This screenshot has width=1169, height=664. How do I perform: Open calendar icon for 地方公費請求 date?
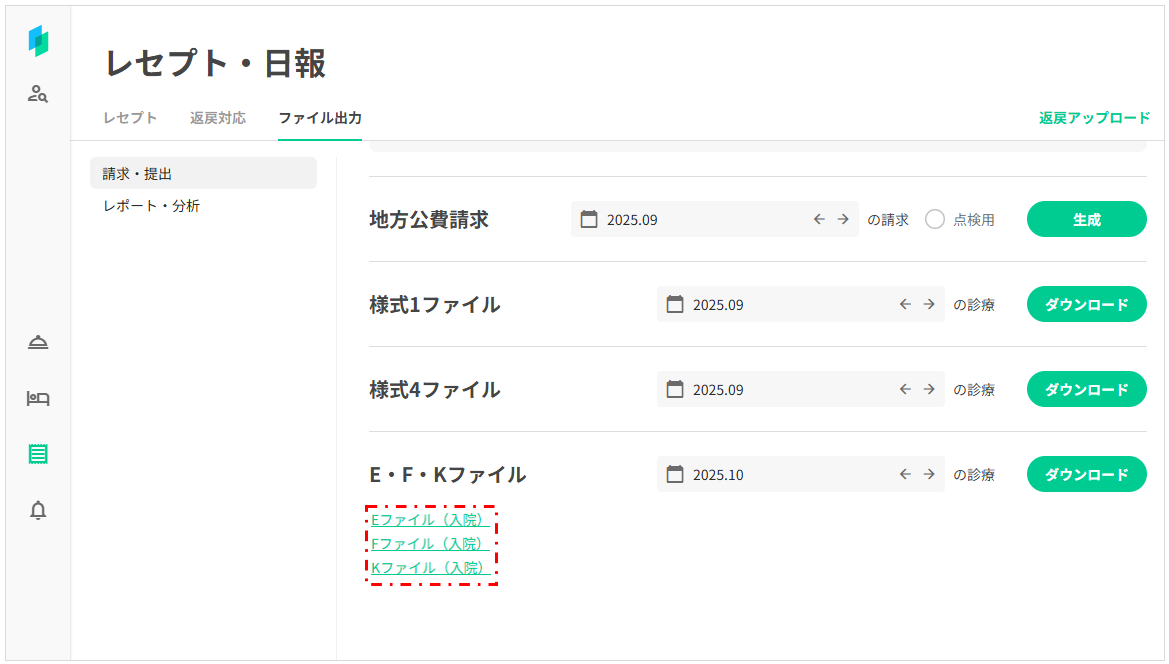pyautogui.click(x=589, y=219)
